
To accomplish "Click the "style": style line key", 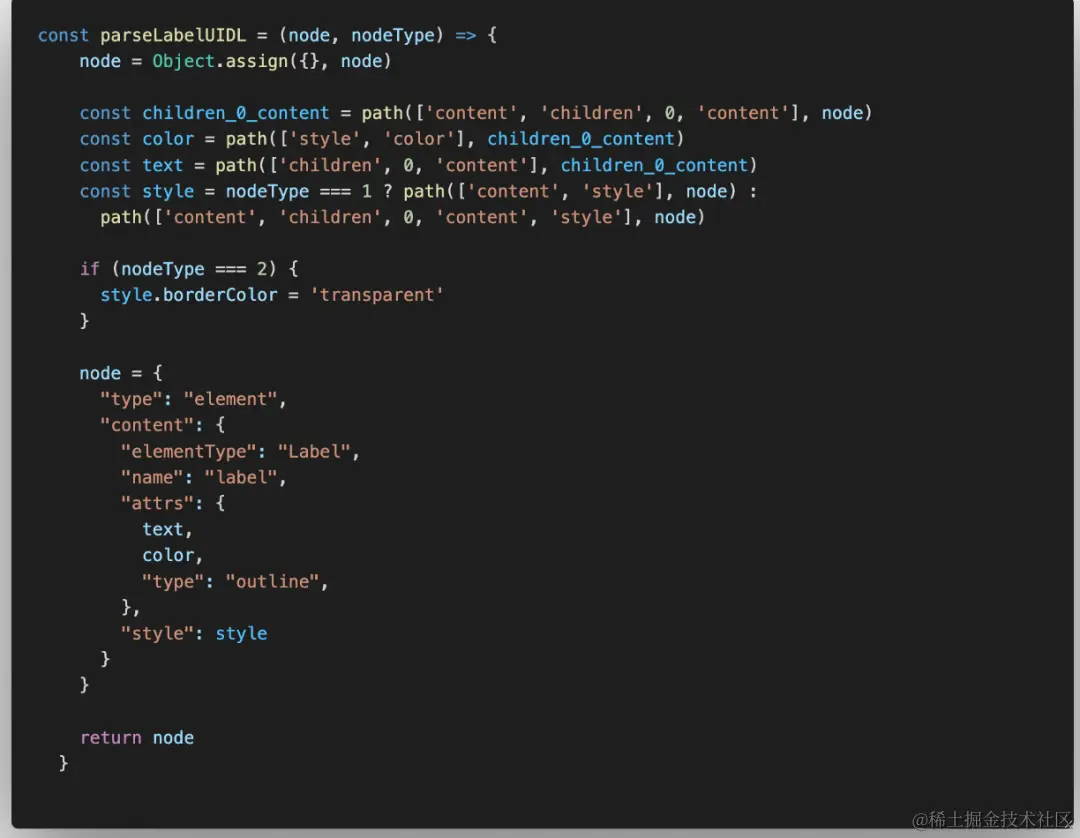I will (x=157, y=634).
